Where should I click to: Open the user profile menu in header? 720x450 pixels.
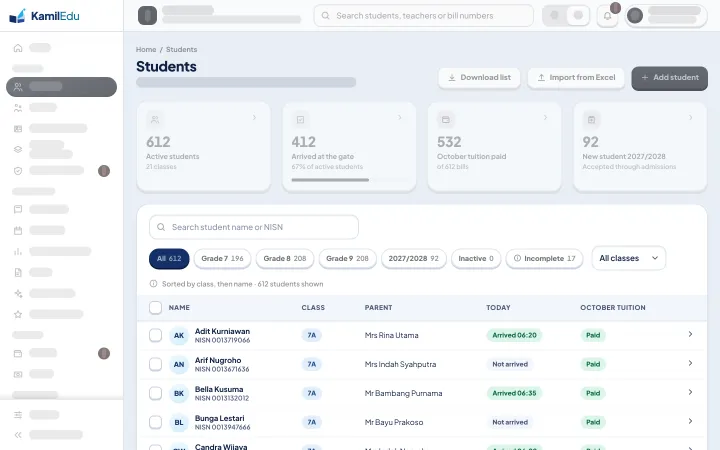pyautogui.click(x=667, y=16)
